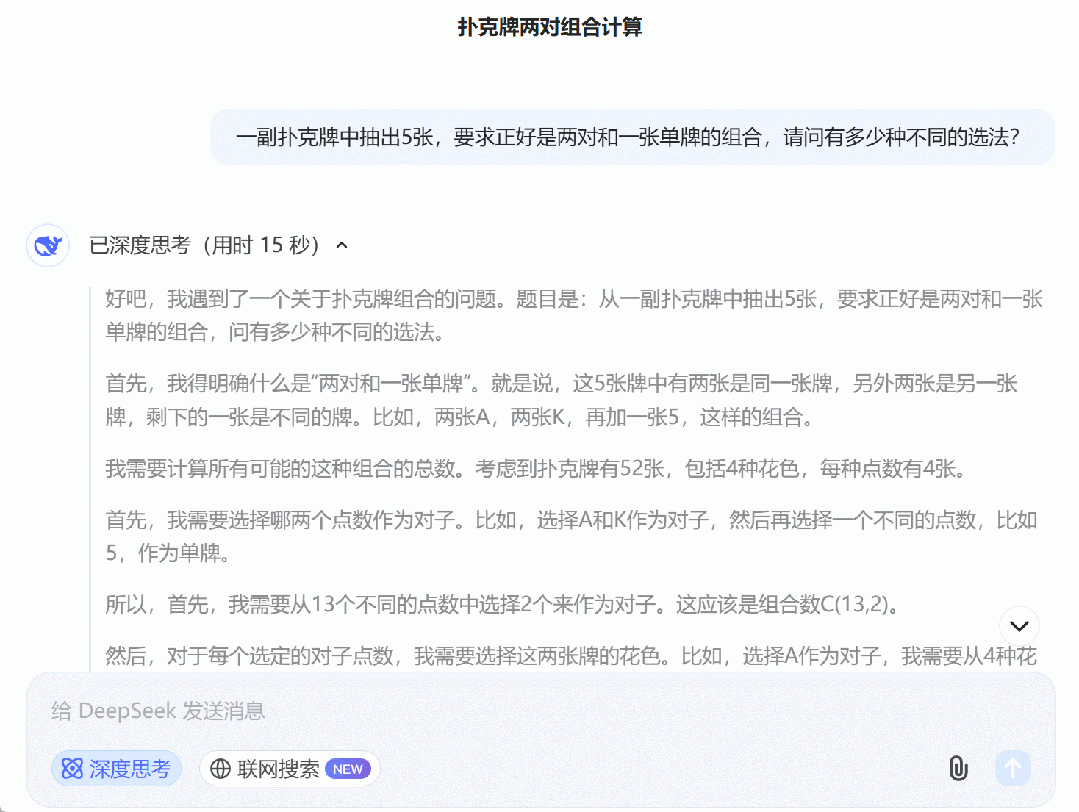Viewport: 1079px width, 812px height.
Task: Click the paperclip attachment icon
Action: click(959, 768)
